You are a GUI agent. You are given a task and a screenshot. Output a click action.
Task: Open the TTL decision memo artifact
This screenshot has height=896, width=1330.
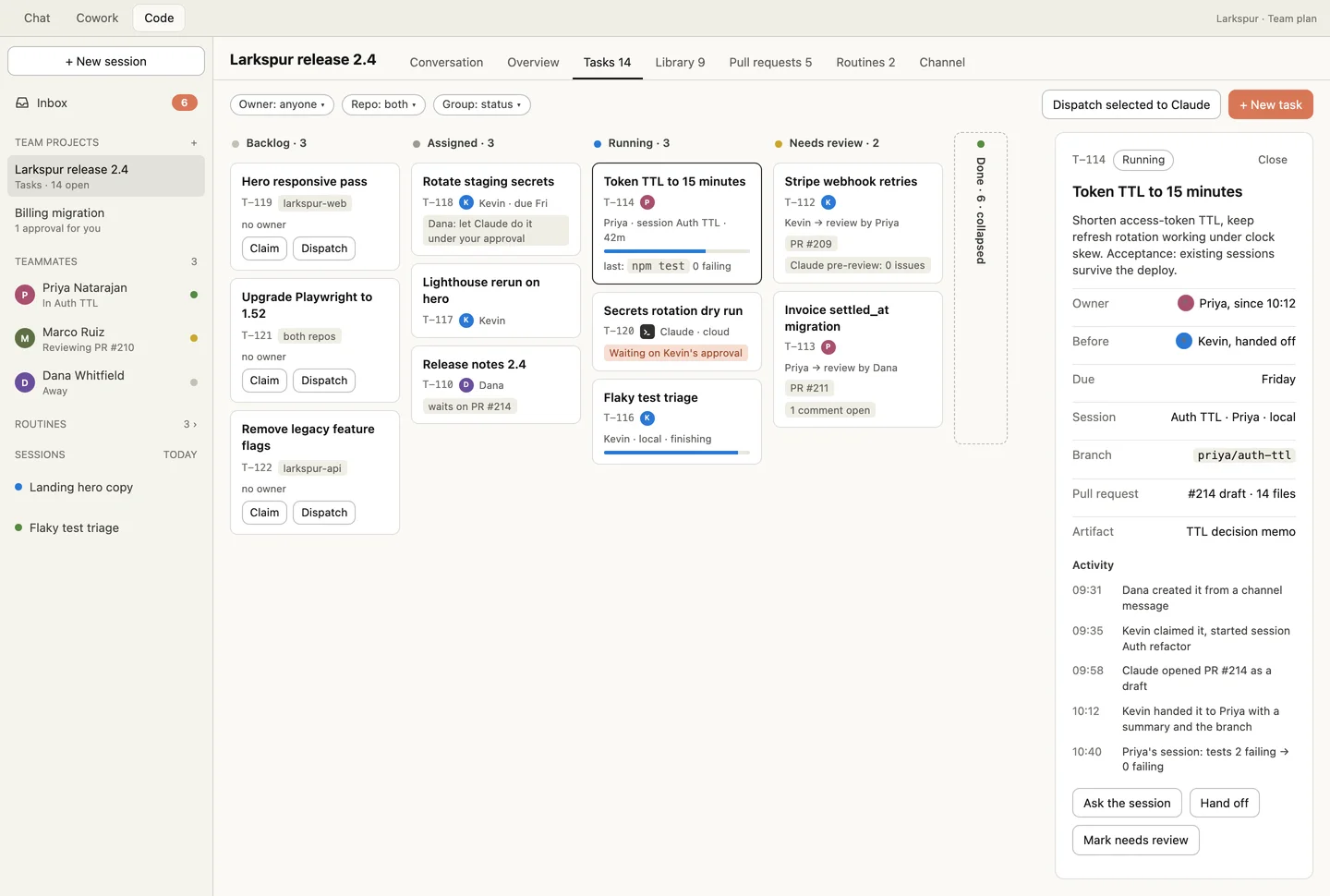1240,532
